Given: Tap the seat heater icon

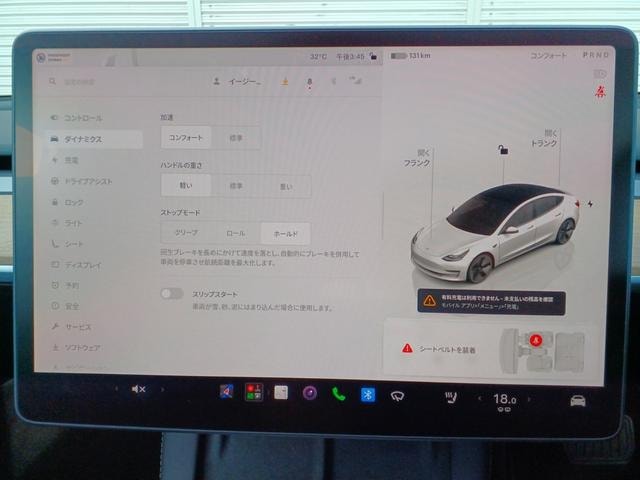Looking at the screenshot, I should (x=450, y=398).
